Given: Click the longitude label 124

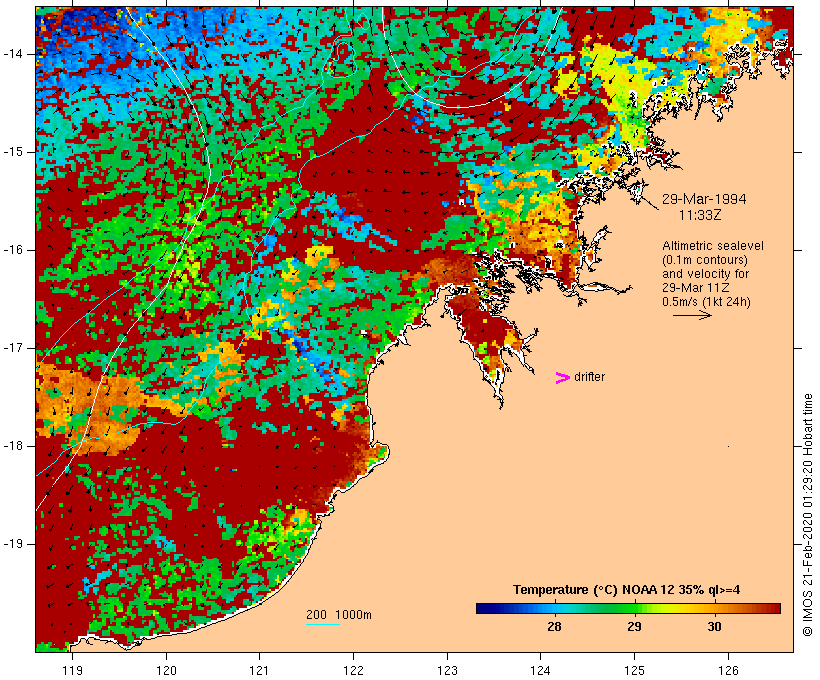Looking at the screenshot, I should tap(540, 671).
